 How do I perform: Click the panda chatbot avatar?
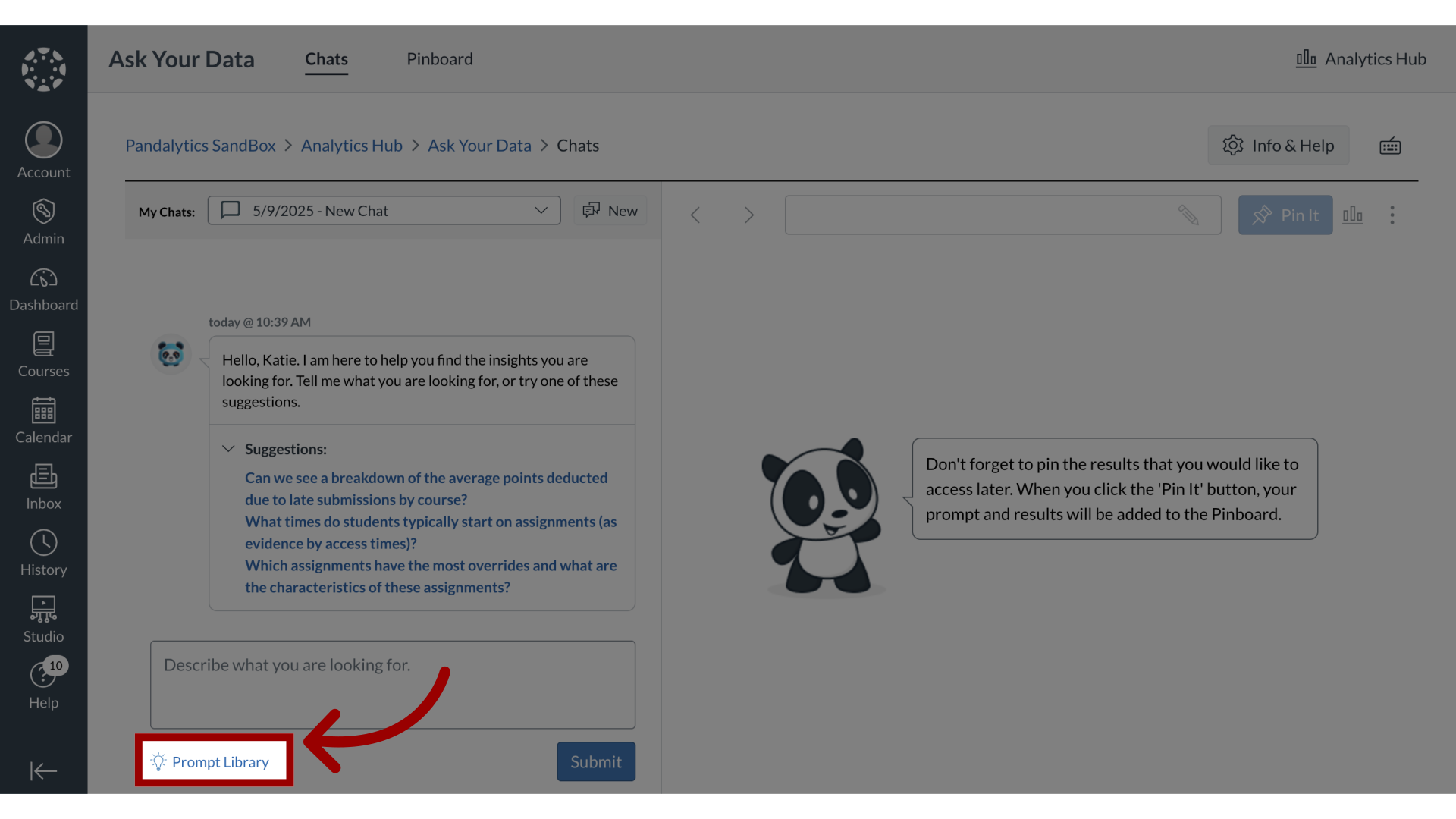click(x=171, y=354)
